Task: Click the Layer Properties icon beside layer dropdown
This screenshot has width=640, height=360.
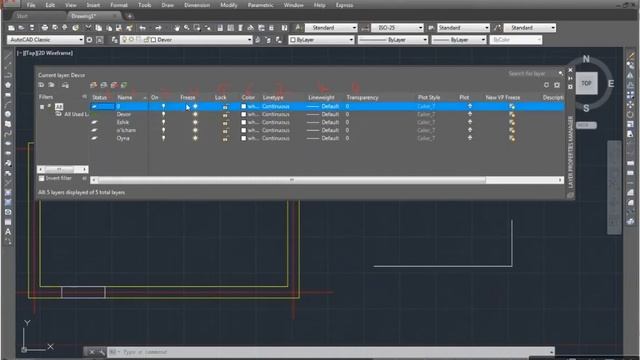Action: coord(114,40)
